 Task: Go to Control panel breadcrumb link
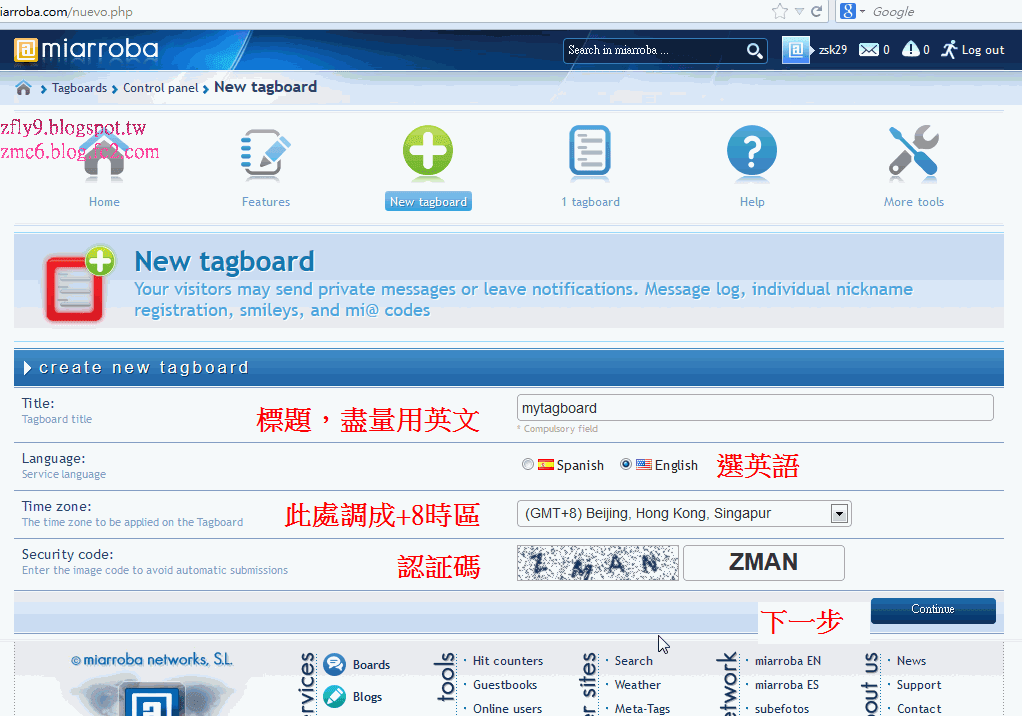[160, 88]
